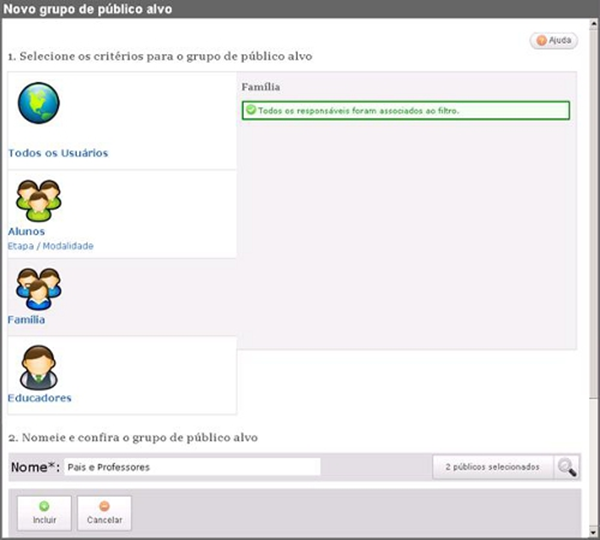
Task: Click the 2 públicos selecionados button
Action: tap(493, 467)
